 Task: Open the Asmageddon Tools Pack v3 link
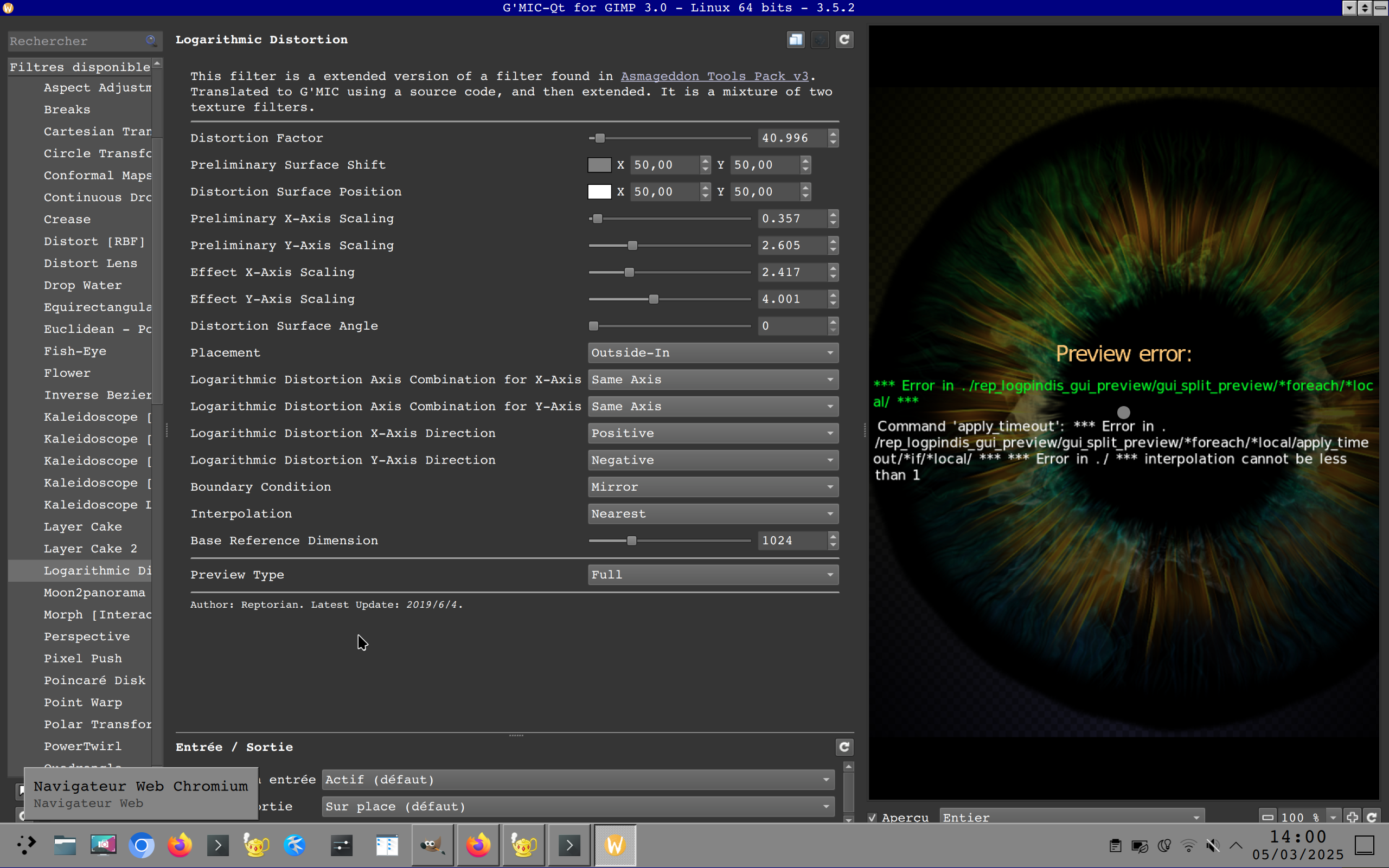714,76
